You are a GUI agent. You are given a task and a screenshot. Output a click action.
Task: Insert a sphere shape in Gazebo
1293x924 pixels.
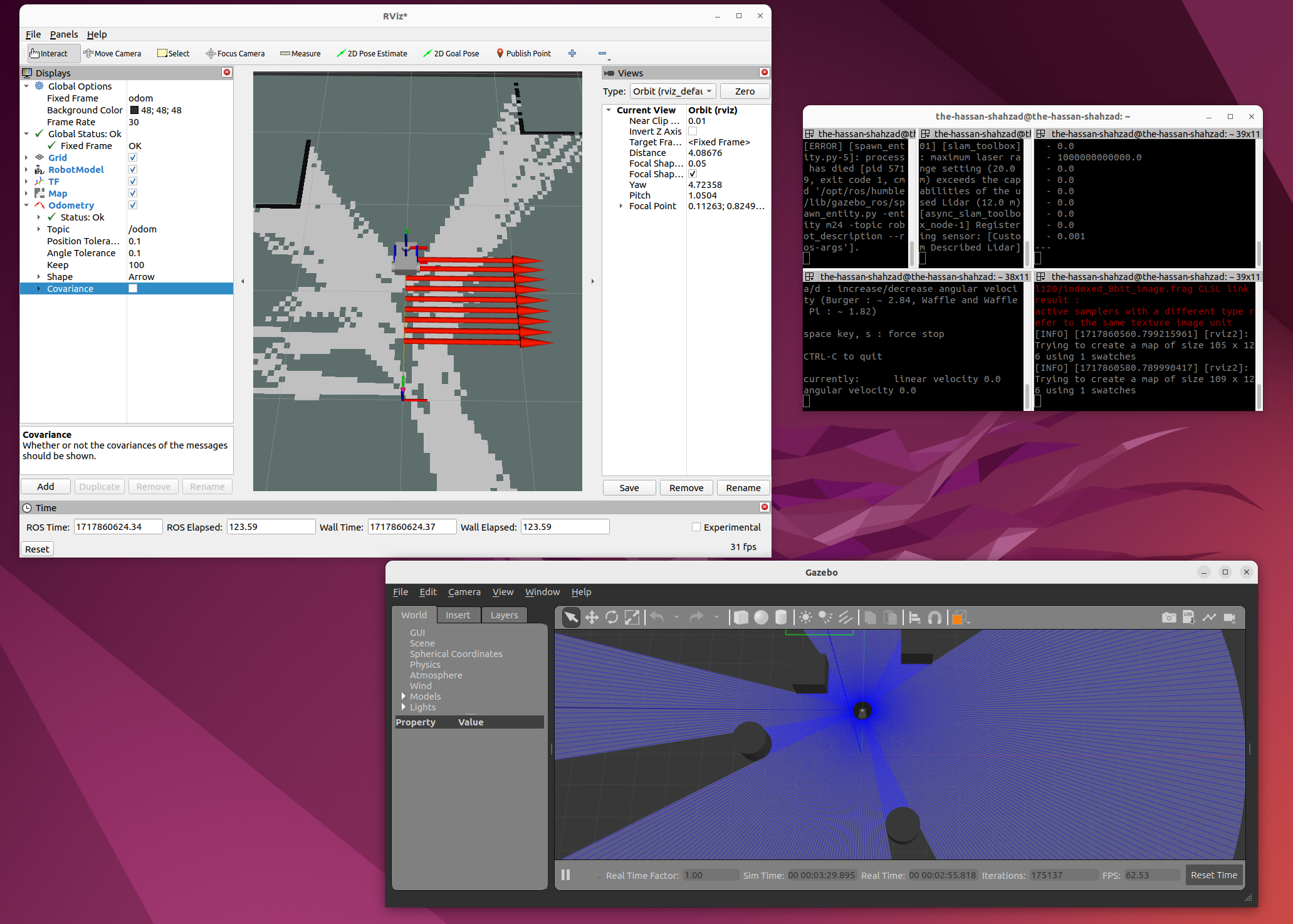[761, 618]
